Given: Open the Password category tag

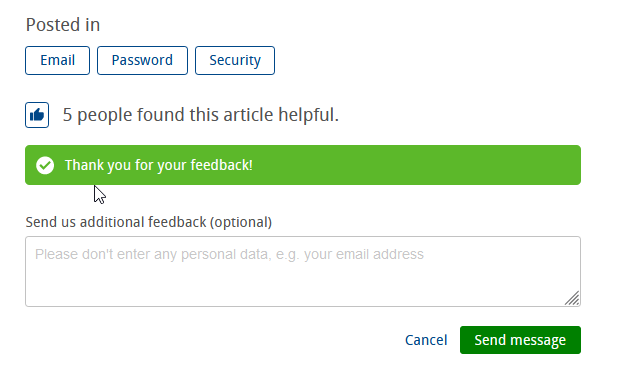Looking at the screenshot, I should pos(142,60).
